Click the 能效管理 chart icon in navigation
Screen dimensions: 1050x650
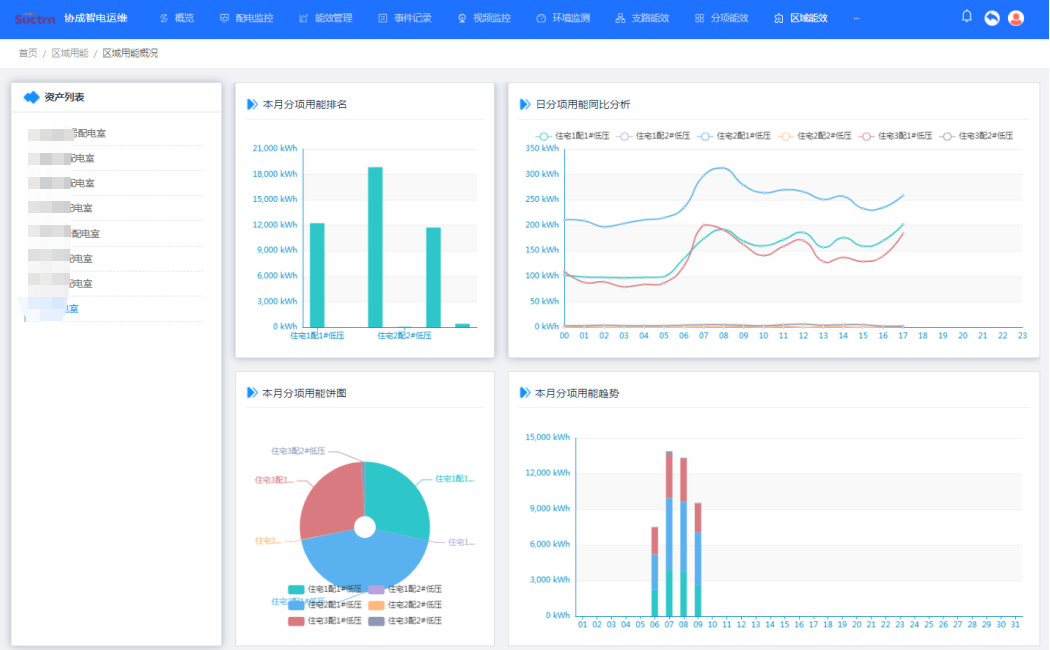click(303, 18)
